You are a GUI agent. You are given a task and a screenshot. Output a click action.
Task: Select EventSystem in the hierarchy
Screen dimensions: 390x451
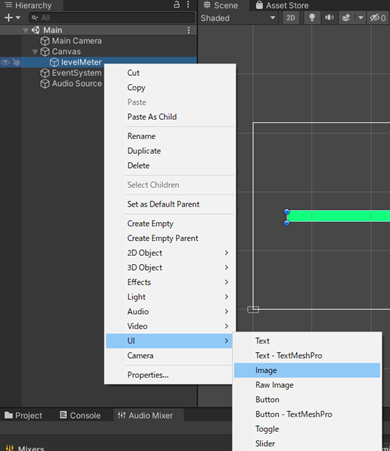point(76,73)
